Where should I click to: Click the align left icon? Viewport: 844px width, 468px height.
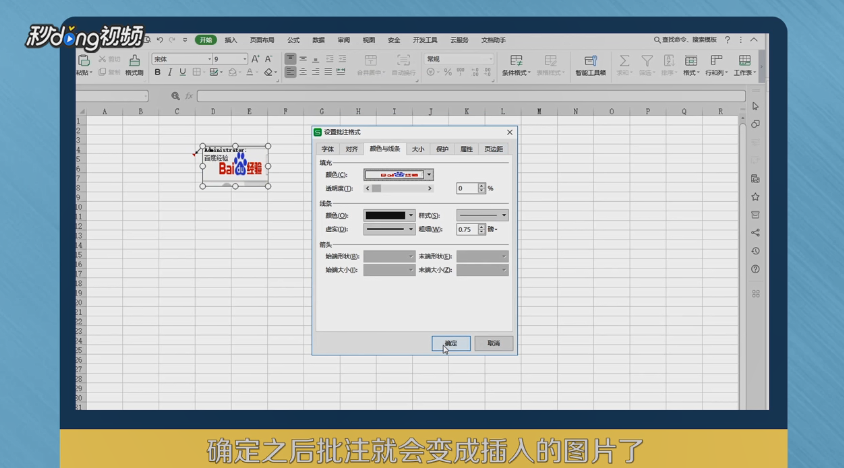click(290, 72)
